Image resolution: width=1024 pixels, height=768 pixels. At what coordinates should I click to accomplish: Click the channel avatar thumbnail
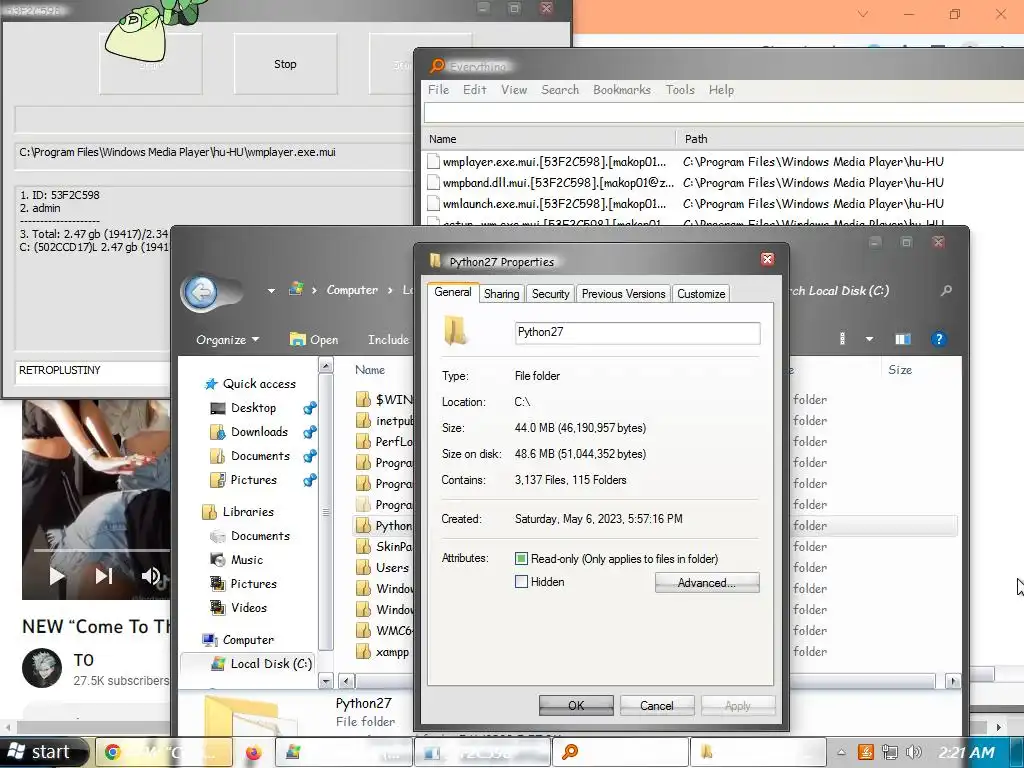click(42, 668)
